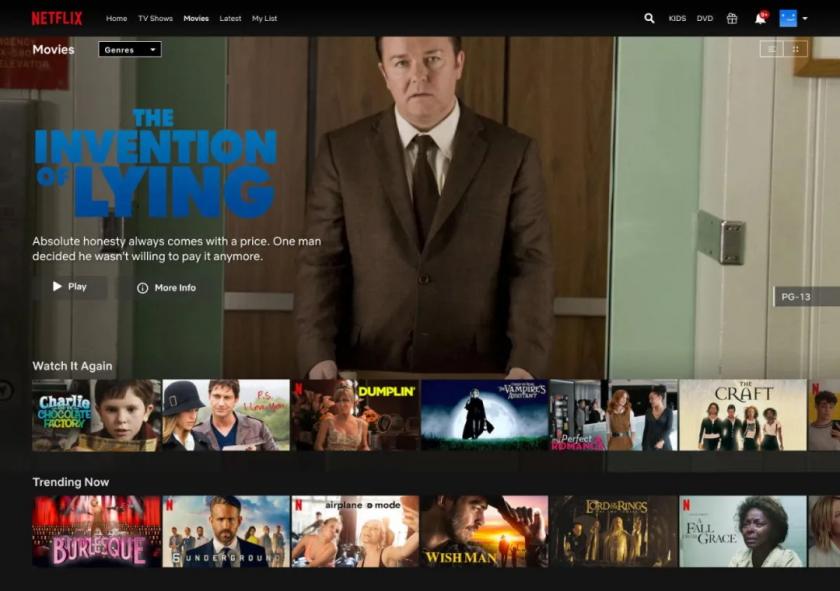Viewport: 840px width, 591px height.
Task: Go to the Home tab
Action: point(116,18)
